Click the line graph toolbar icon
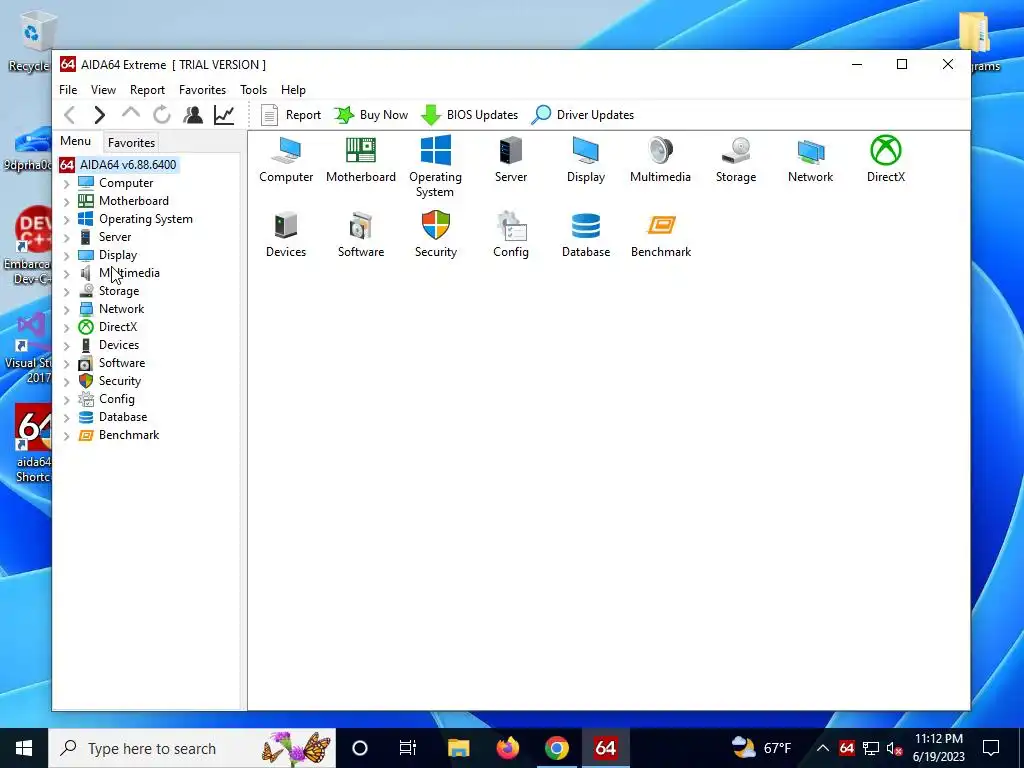1024x768 pixels. coord(224,115)
